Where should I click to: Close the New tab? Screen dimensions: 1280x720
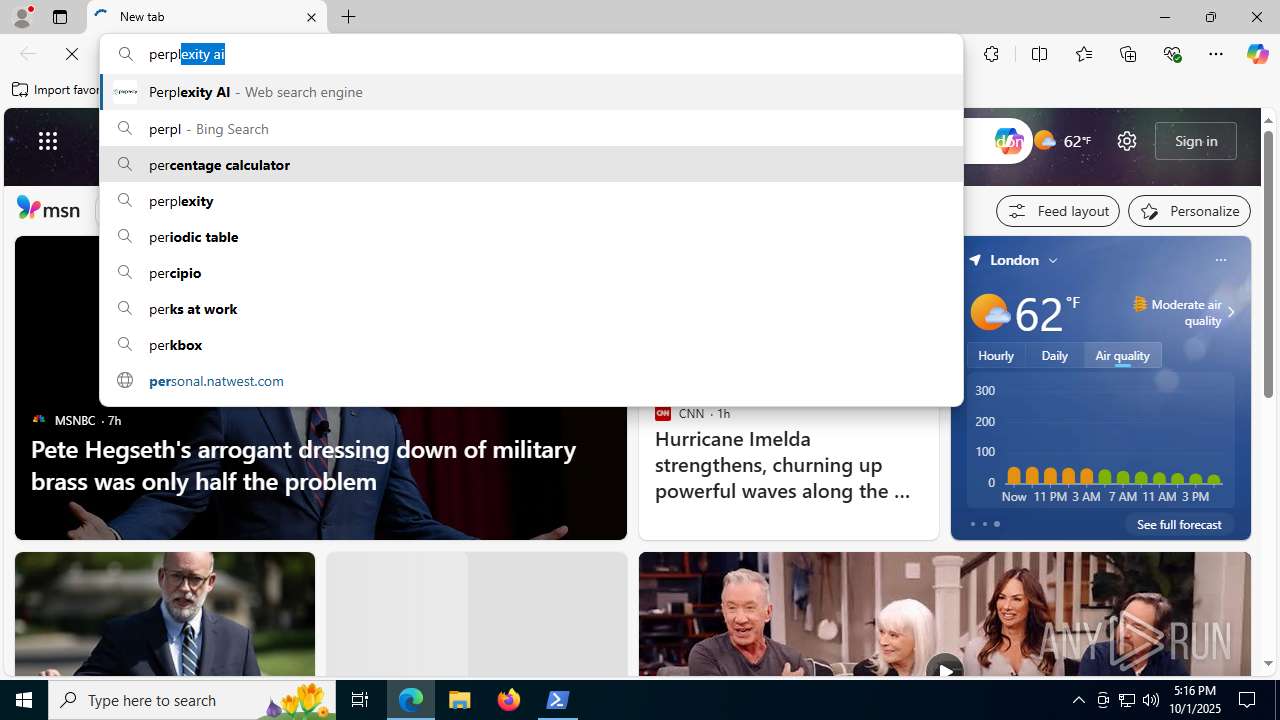point(311,17)
